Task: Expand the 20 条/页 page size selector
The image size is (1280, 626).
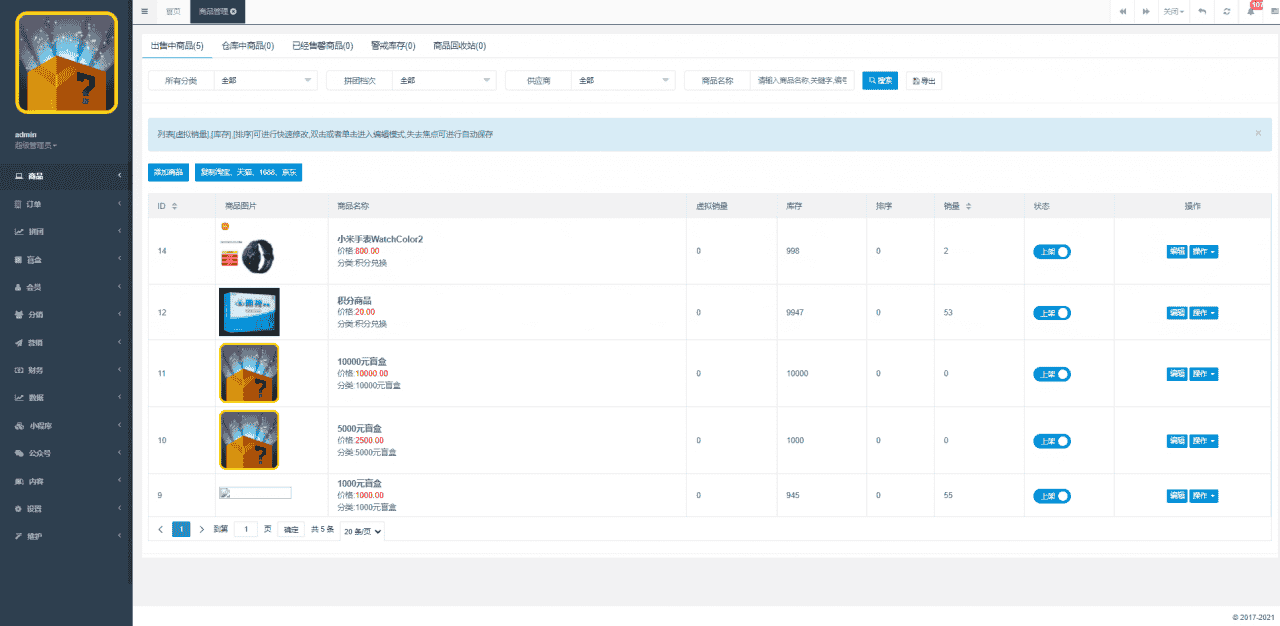Action: tap(362, 530)
